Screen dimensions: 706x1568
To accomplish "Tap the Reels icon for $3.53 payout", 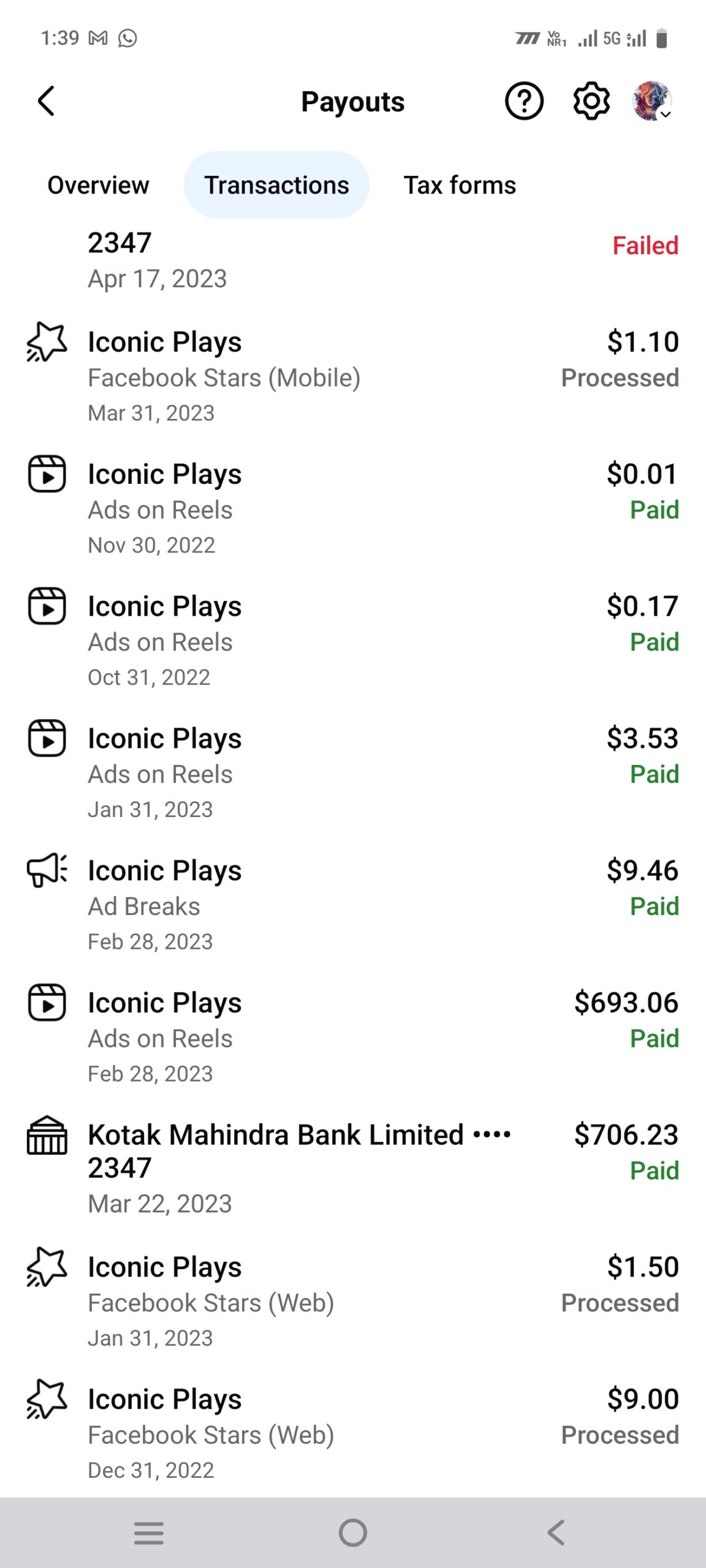I will (x=47, y=738).
